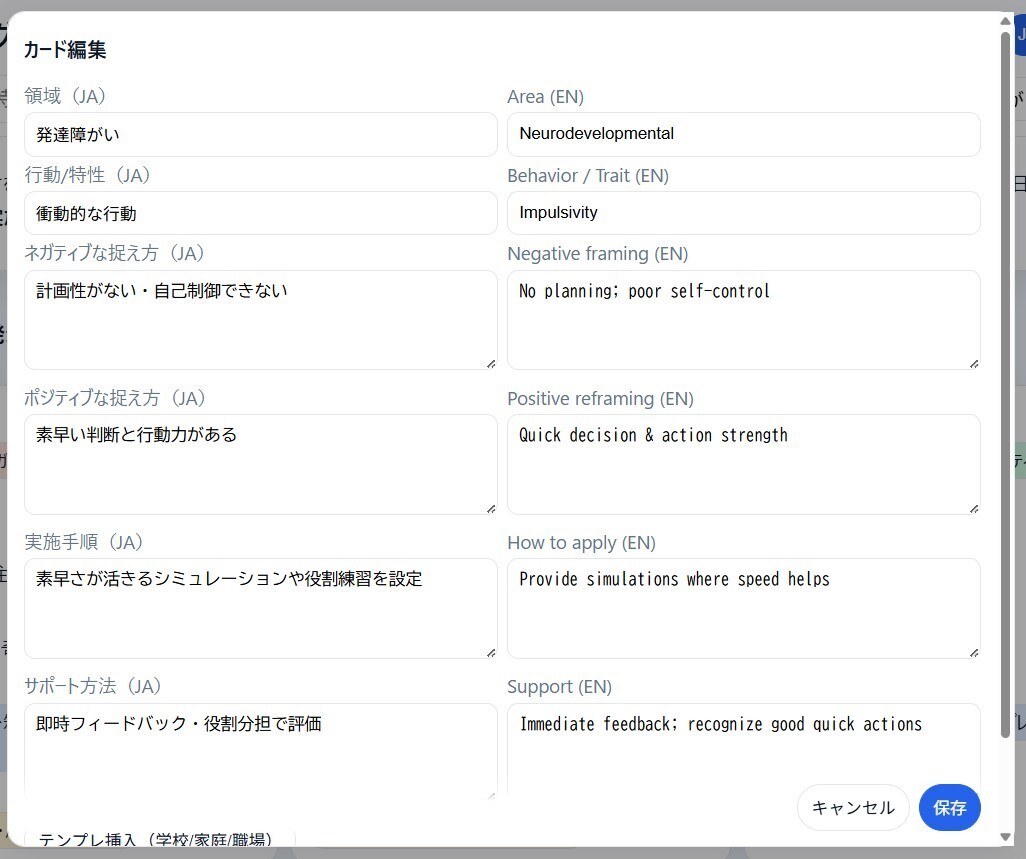Click the Negative framing (EN) text area
This screenshot has width=1026, height=859.
point(743,320)
